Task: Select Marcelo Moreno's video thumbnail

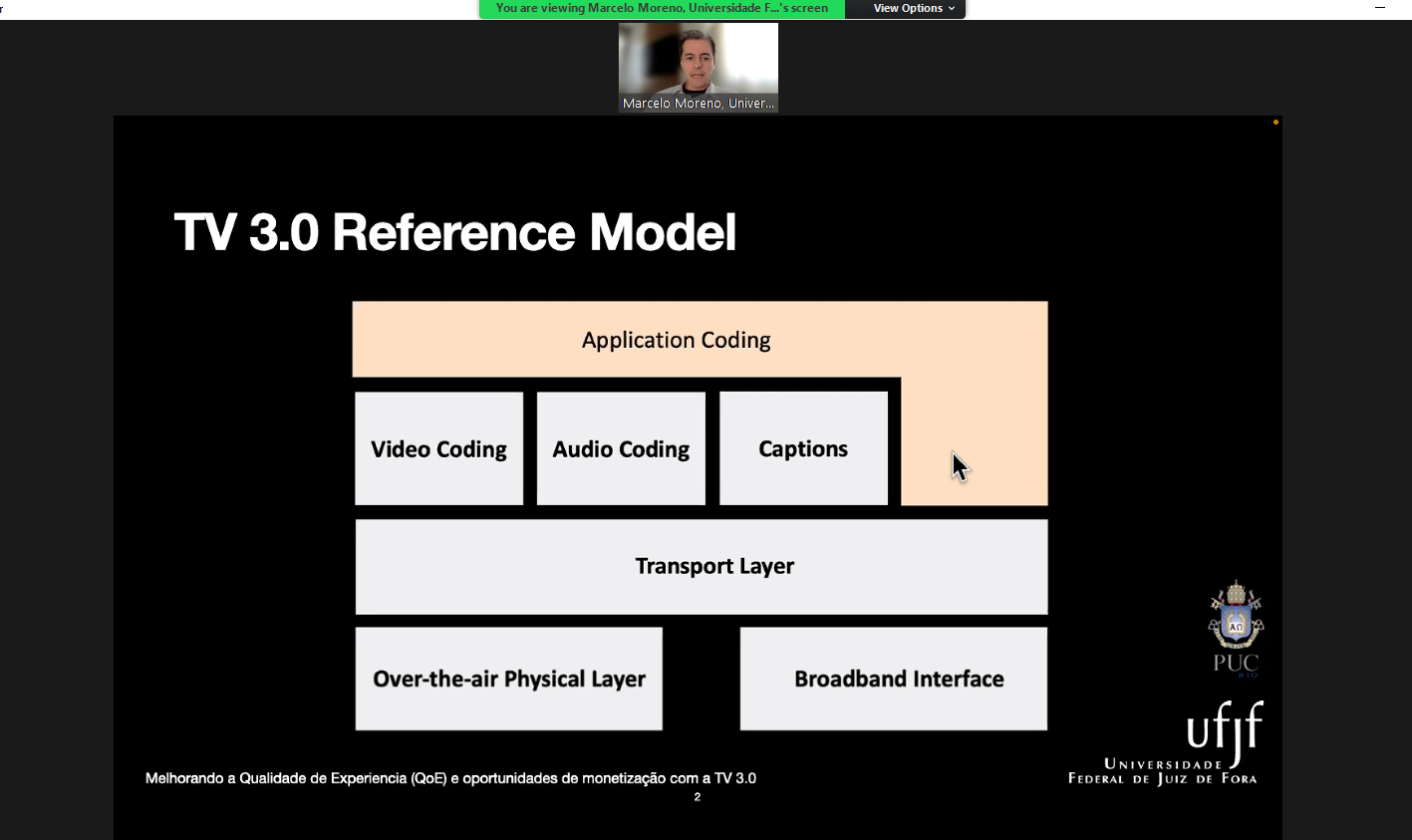Action: tap(698, 67)
